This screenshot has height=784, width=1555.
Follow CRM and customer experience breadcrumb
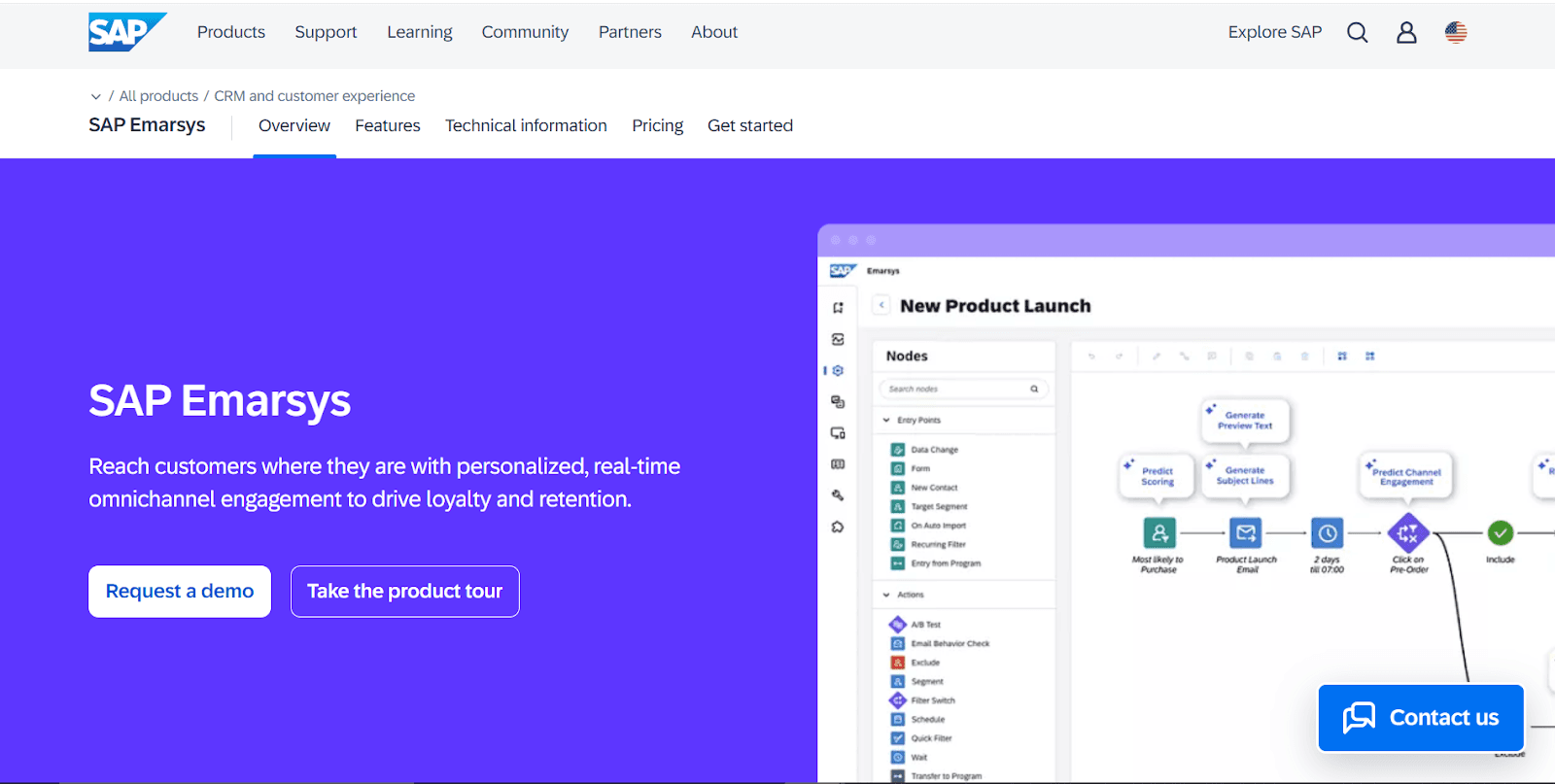[314, 96]
